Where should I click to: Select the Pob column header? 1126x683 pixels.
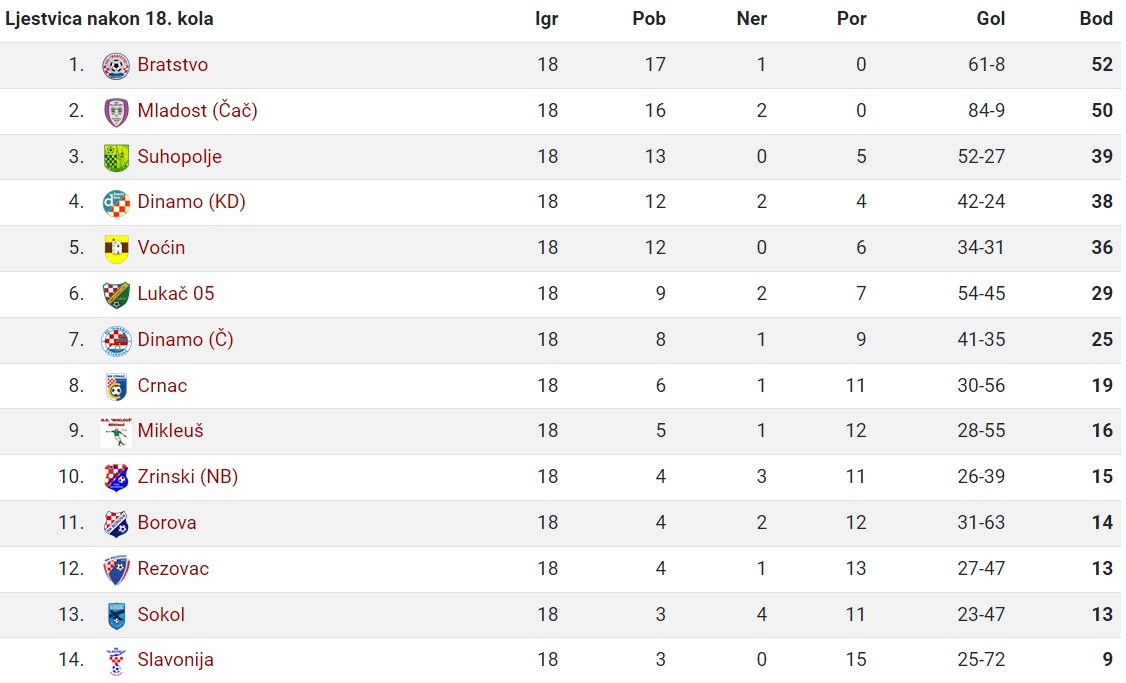pyautogui.click(x=648, y=19)
